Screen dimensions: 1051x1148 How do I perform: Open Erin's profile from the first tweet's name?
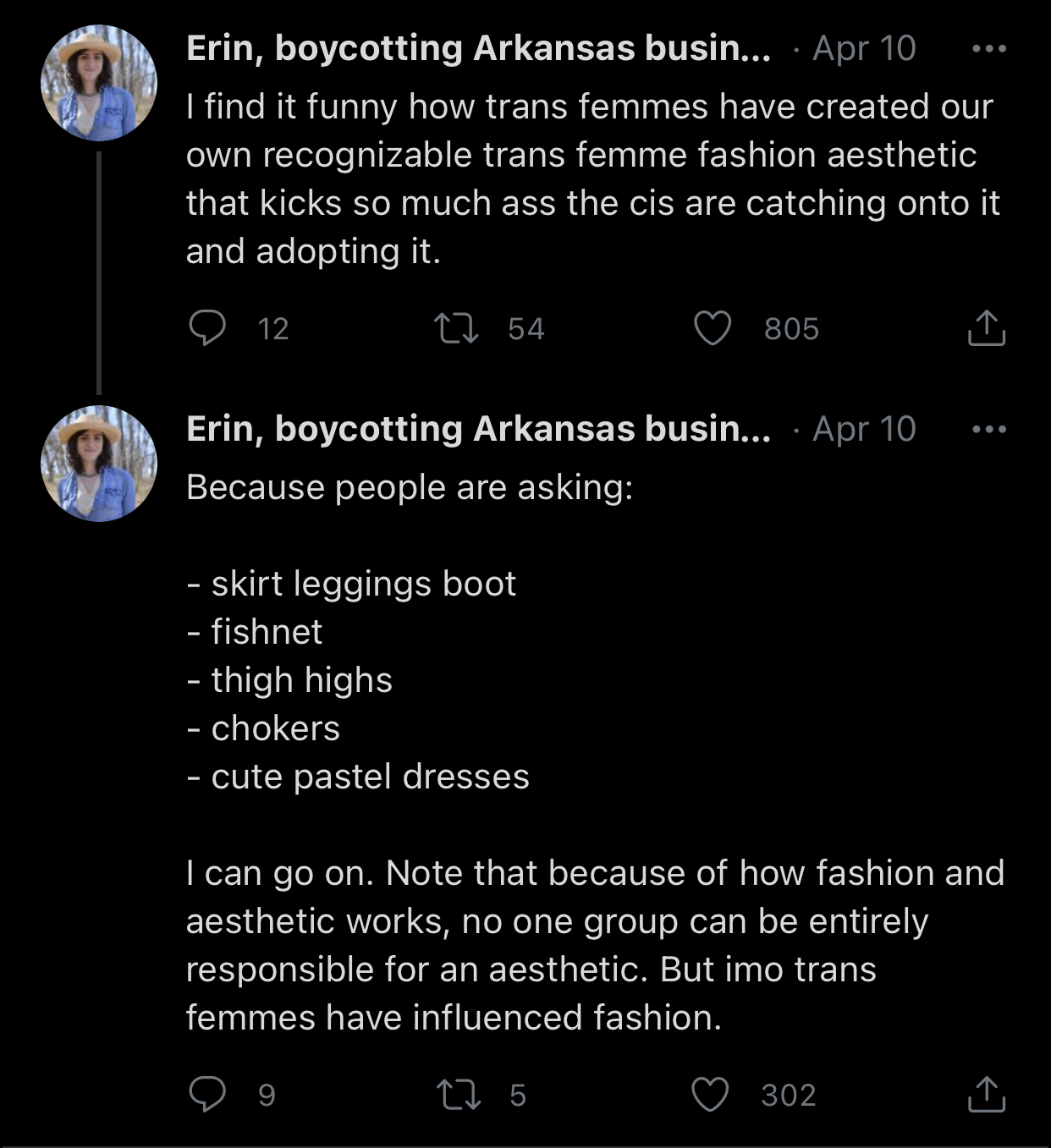coord(478,49)
